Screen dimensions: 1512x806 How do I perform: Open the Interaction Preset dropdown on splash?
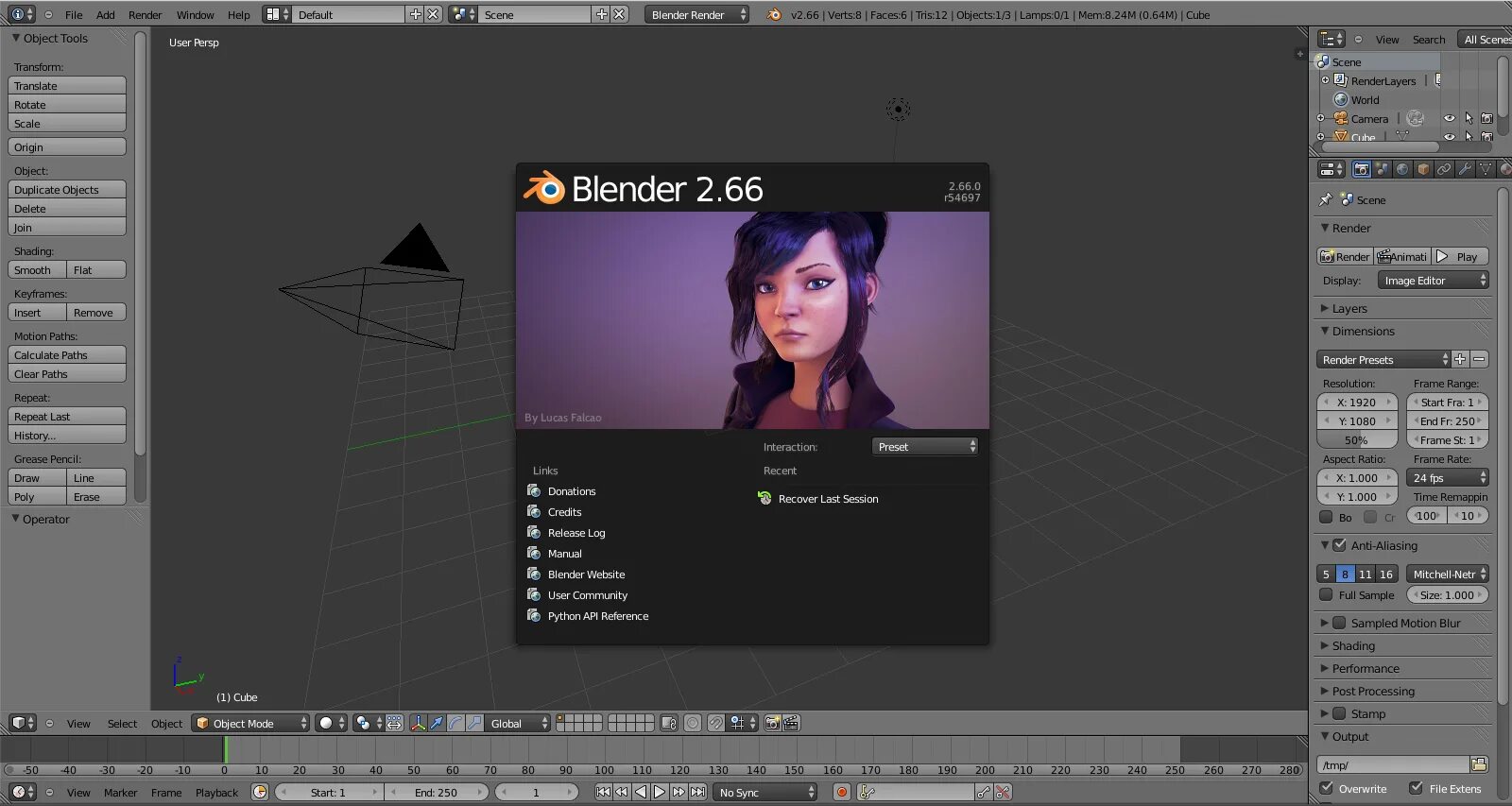[924, 446]
